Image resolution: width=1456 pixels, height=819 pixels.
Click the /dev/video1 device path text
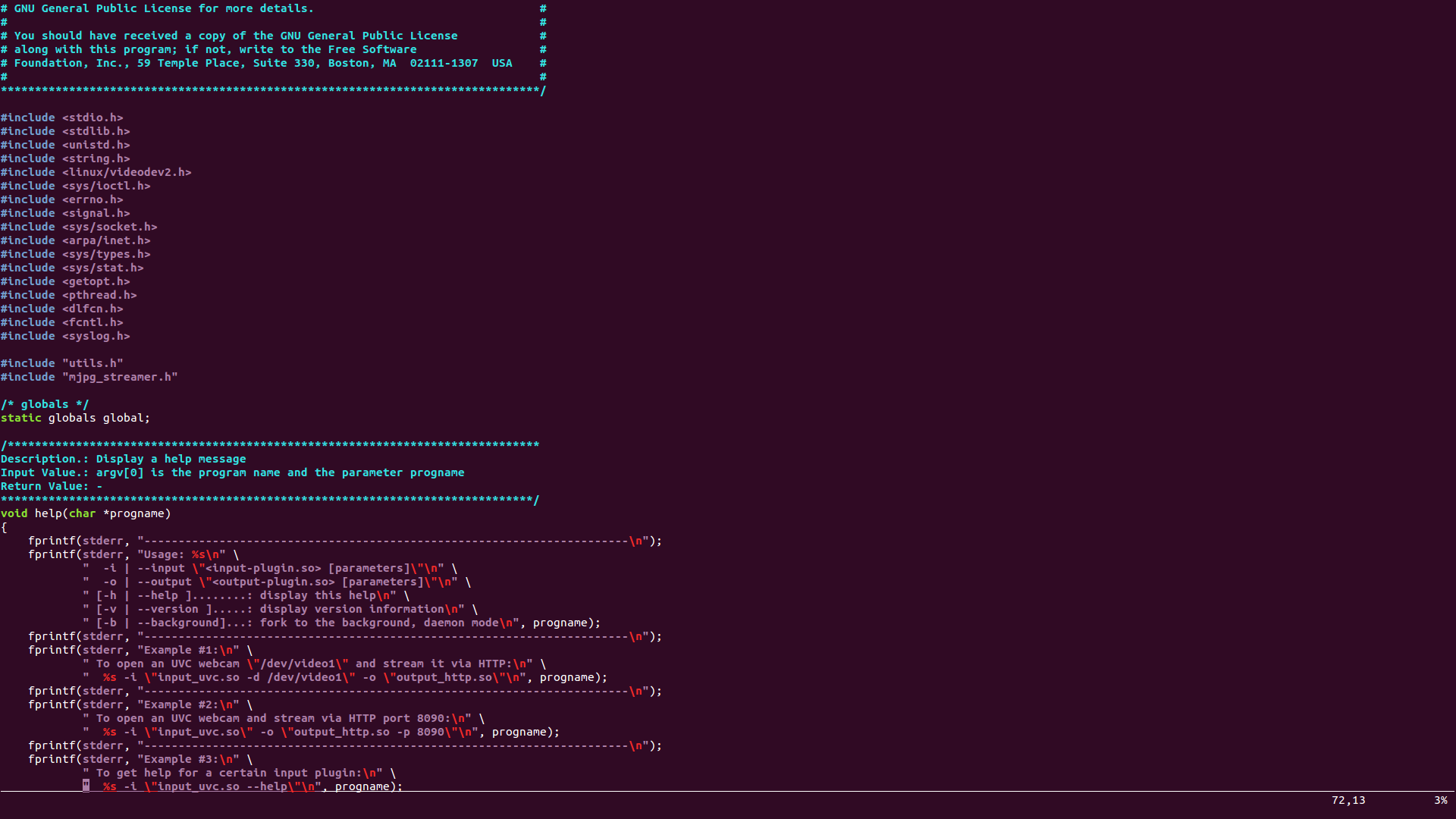pos(299,664)
